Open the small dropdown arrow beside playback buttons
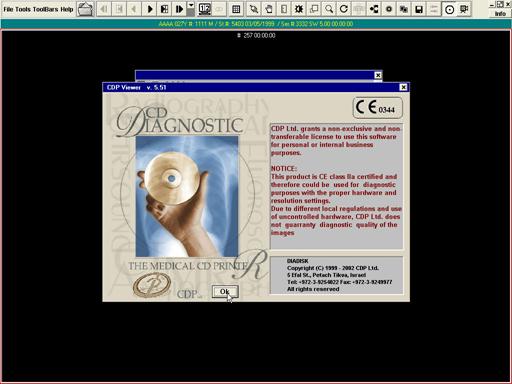The image size is (512, 384). click(191, 5)
